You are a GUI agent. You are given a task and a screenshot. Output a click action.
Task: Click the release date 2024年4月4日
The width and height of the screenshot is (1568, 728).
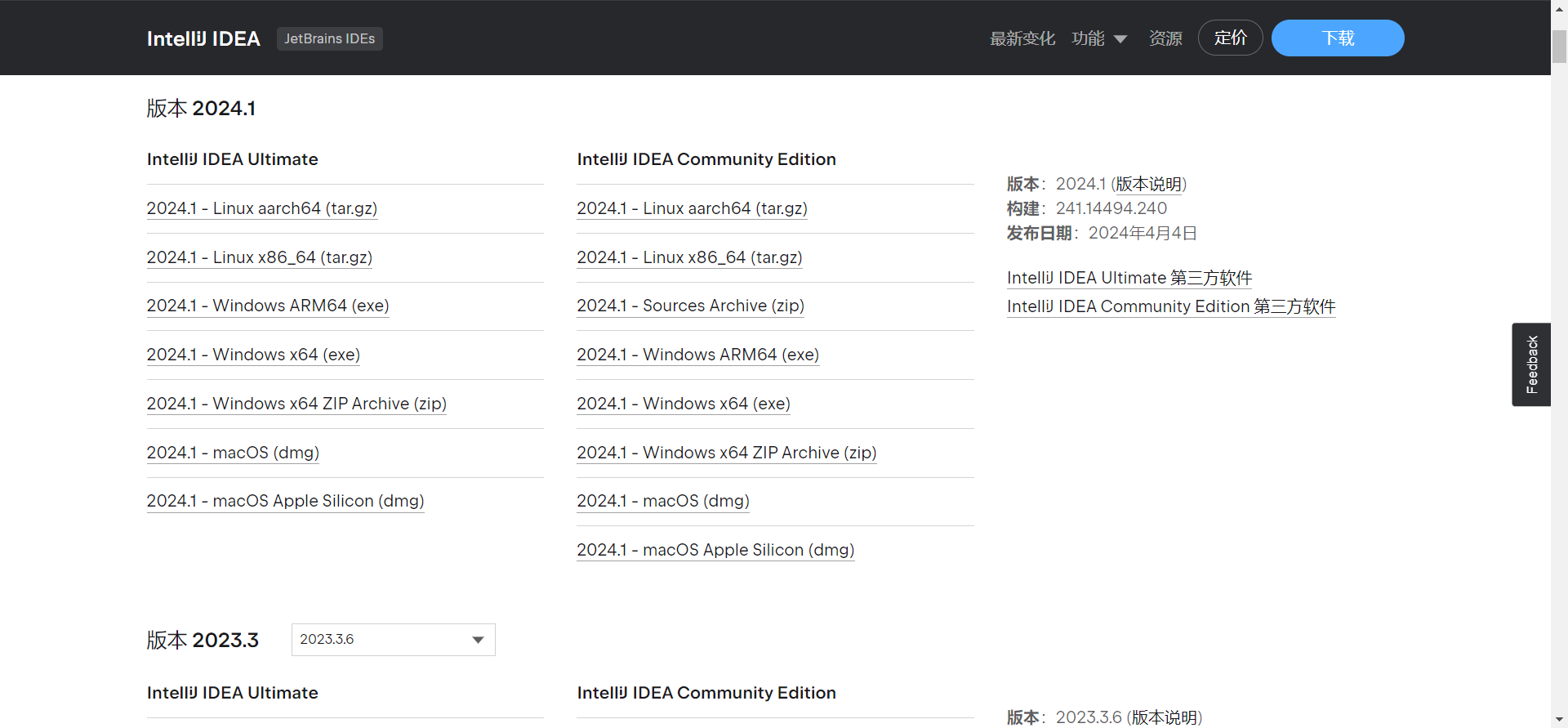pos(1143,233)
